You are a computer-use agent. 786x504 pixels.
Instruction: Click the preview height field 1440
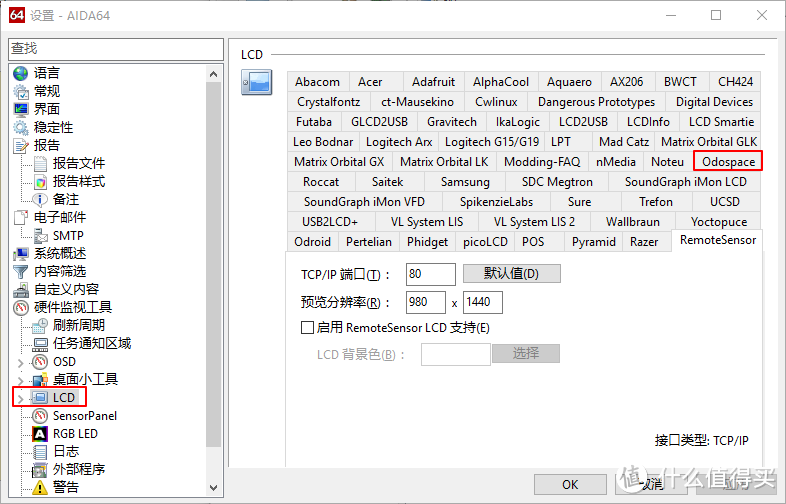point(482,302)
